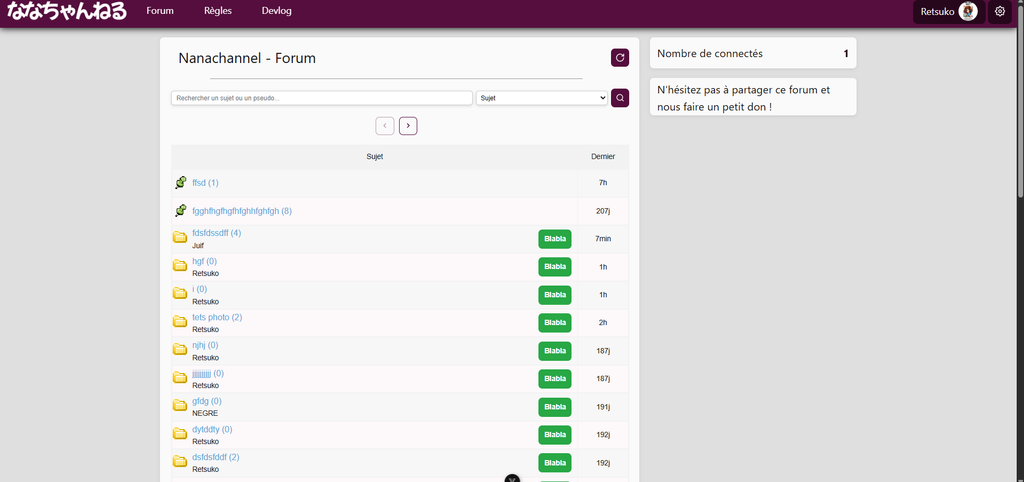The width and height of the screenshot is (1024, 482).
Task: Open the fgghfhgfhgfhfghhfghfgh topic link
Action: pos(241,211)
